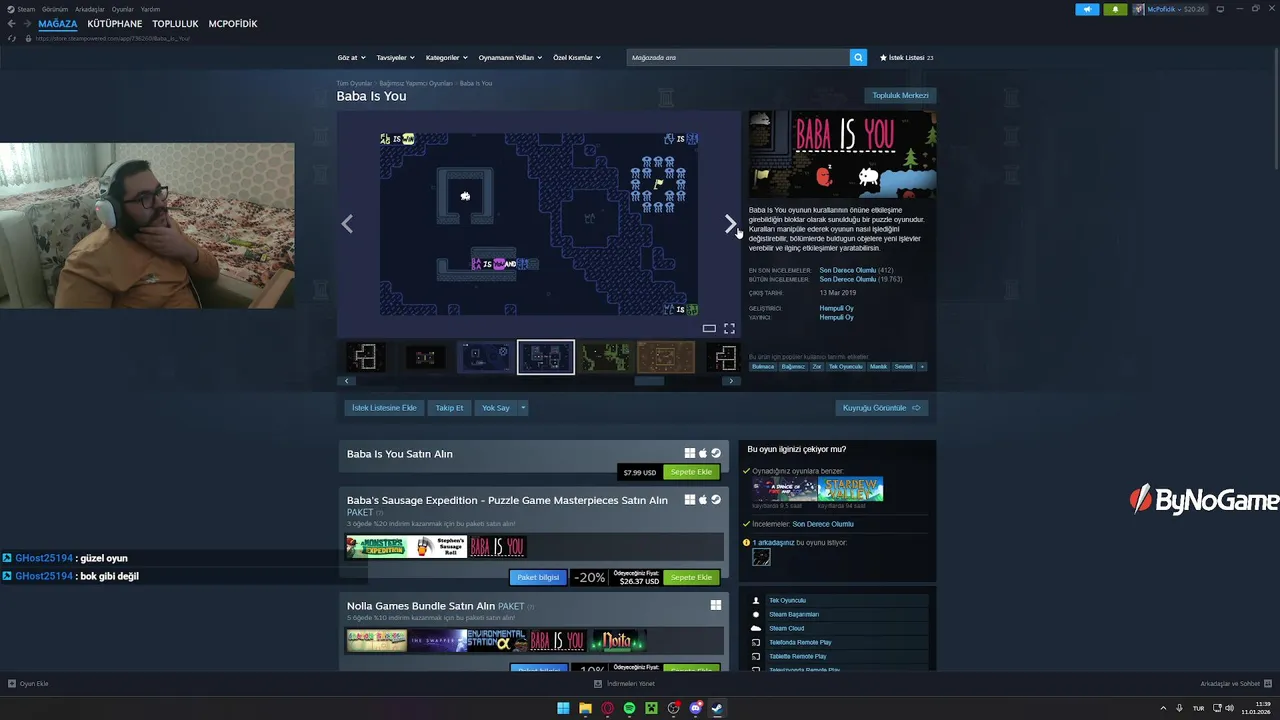Add Baba's Sausage Expedition bundle to cart
This screenshot has width=1280, height=720.
pyautogui.click(x=691, y=577)
